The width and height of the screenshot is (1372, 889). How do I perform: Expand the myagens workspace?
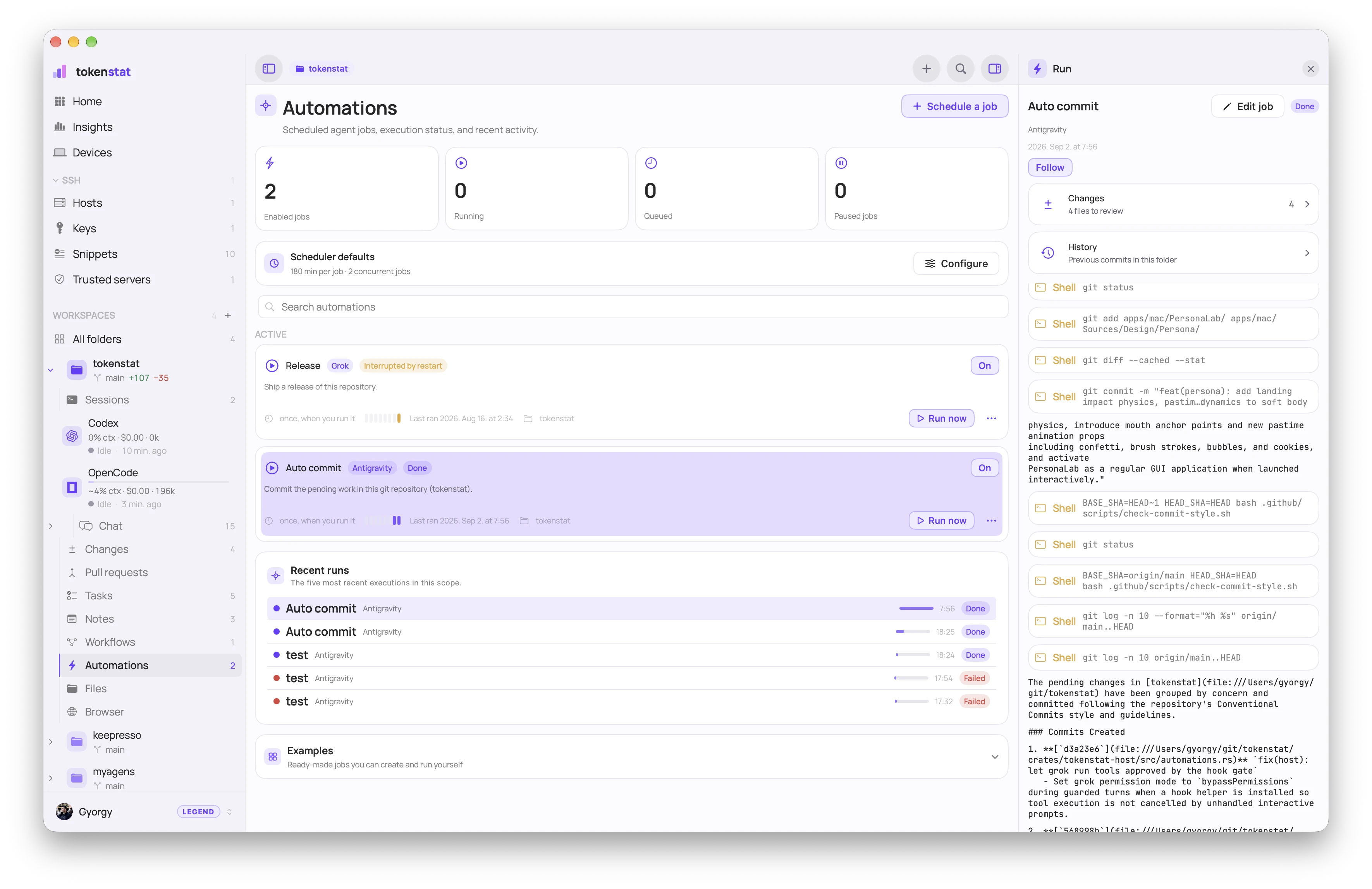point(51,778)
